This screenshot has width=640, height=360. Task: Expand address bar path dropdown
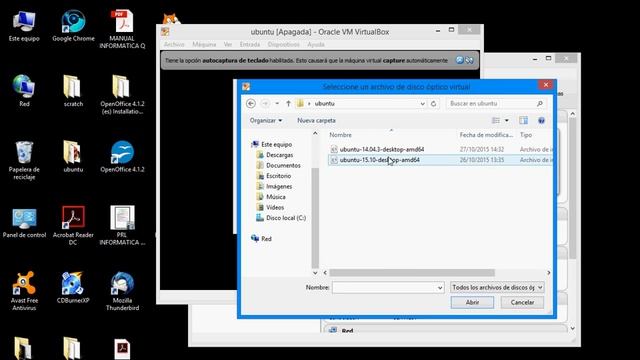[x=422, y=104]
